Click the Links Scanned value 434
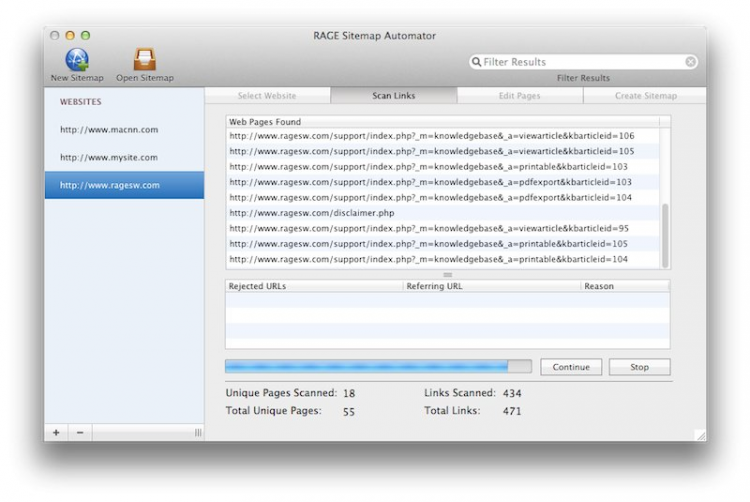The image size is (750, 502). point(512,393)
